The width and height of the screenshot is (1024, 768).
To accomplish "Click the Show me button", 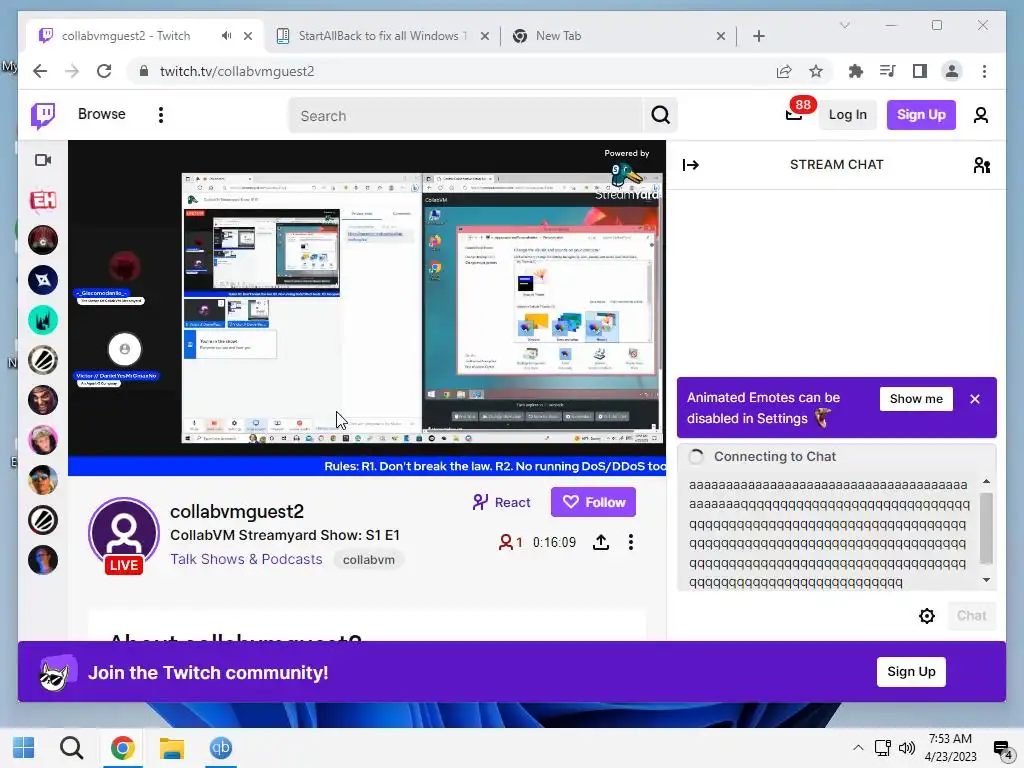I will (x=916, y=399).
